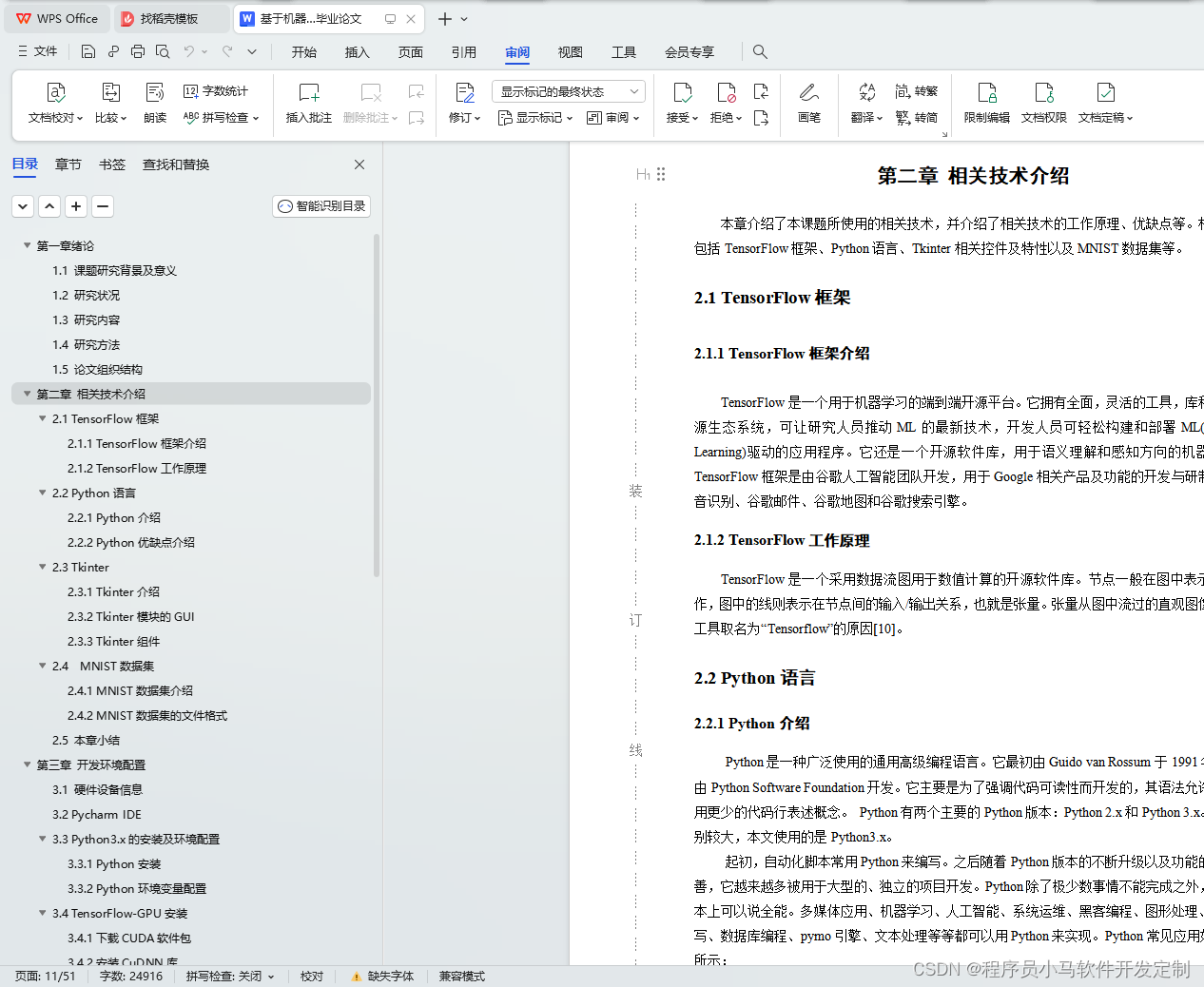This screenshot has height=987, width=1204.
Task: Jump to section 3.2 Pycharm IDE
Action: pos(96,814)
